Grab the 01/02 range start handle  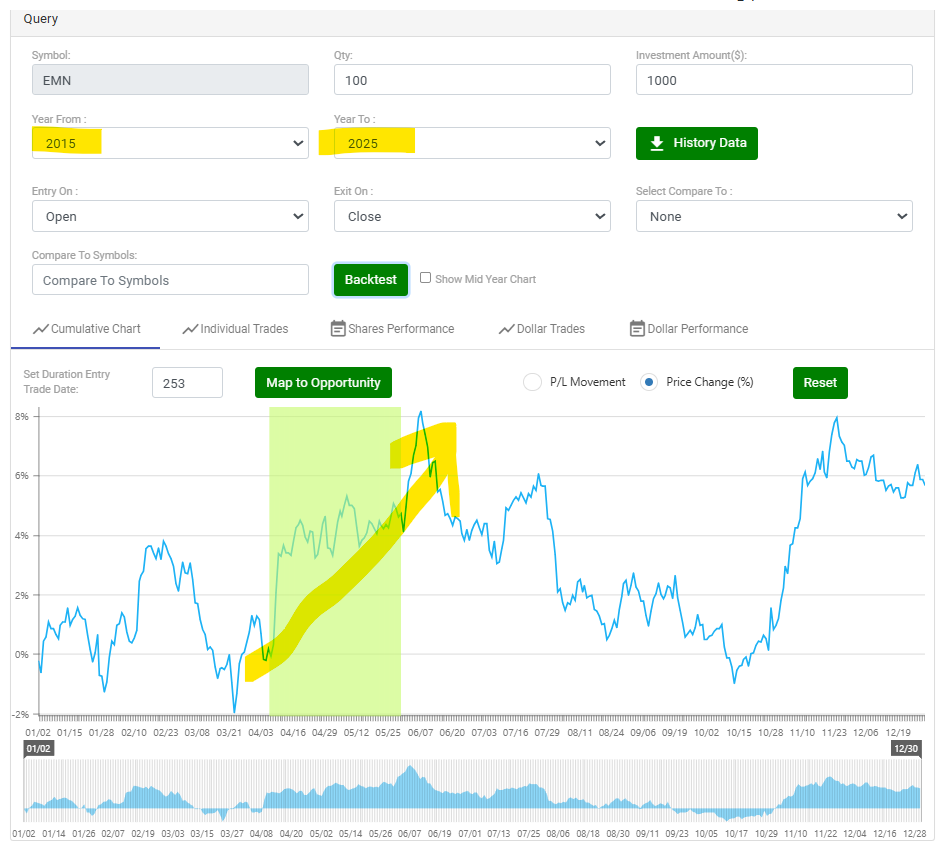coord(38,748)
